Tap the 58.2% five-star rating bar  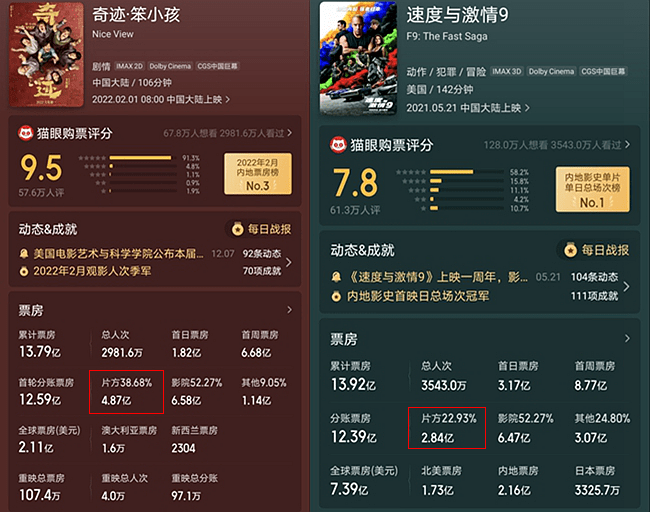pyautogui.click(x=467, y=172)
